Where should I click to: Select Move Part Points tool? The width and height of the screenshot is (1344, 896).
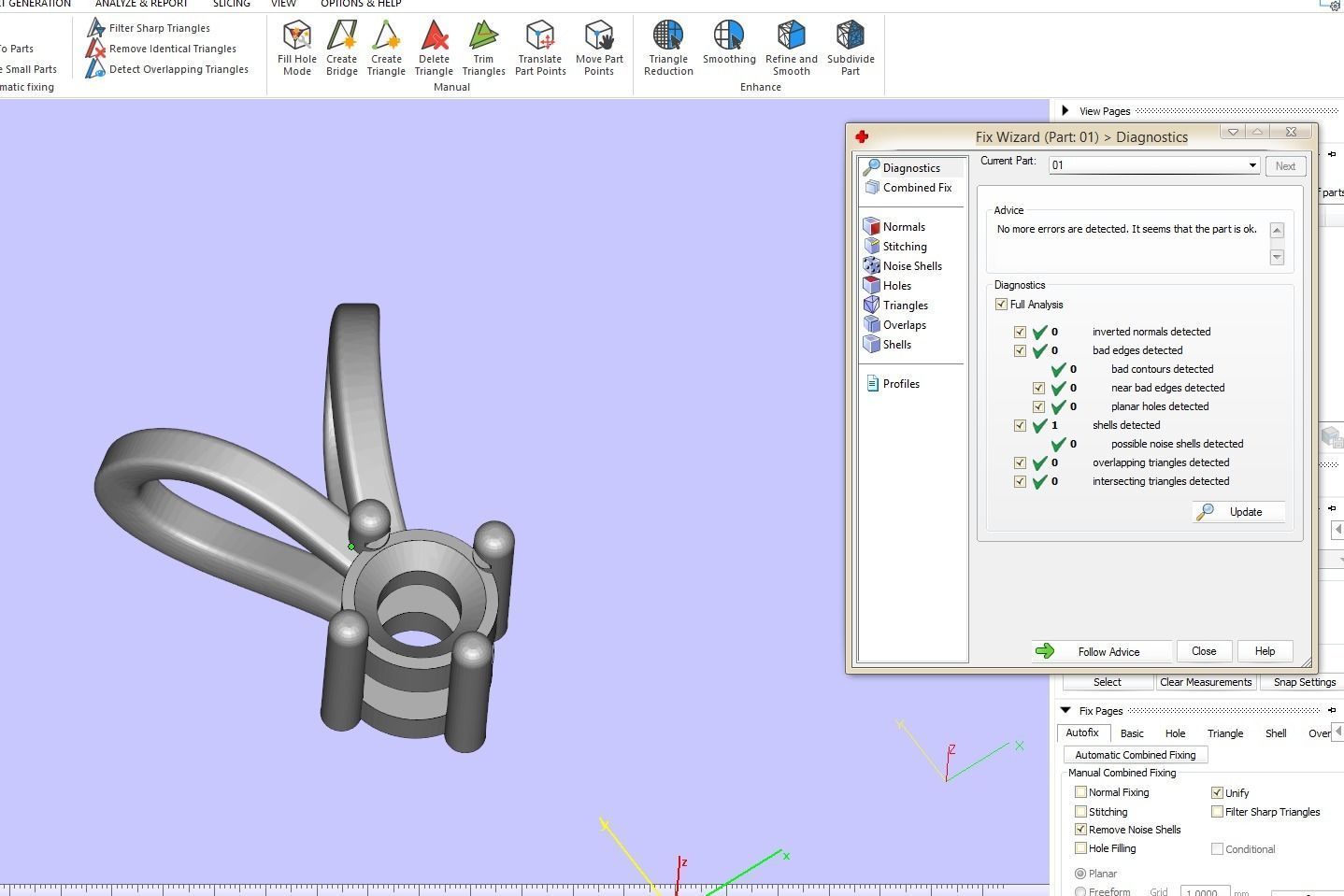pyautogui.click(x=599, y=49)
